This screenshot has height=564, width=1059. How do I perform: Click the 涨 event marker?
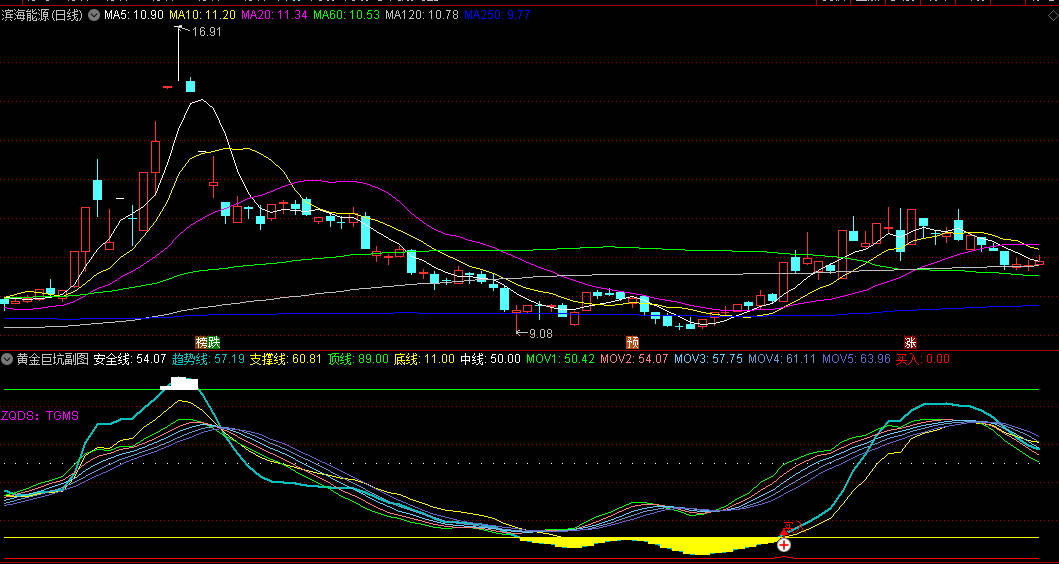pyautogui.click(x=911, y=342)
